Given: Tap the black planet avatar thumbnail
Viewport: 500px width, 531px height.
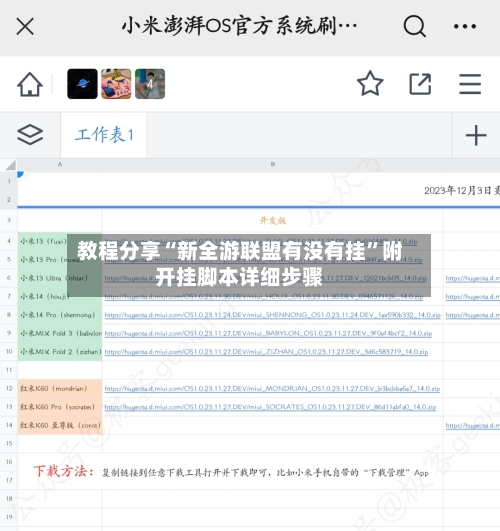Looking at the screenshot, I should click(82, 84).
